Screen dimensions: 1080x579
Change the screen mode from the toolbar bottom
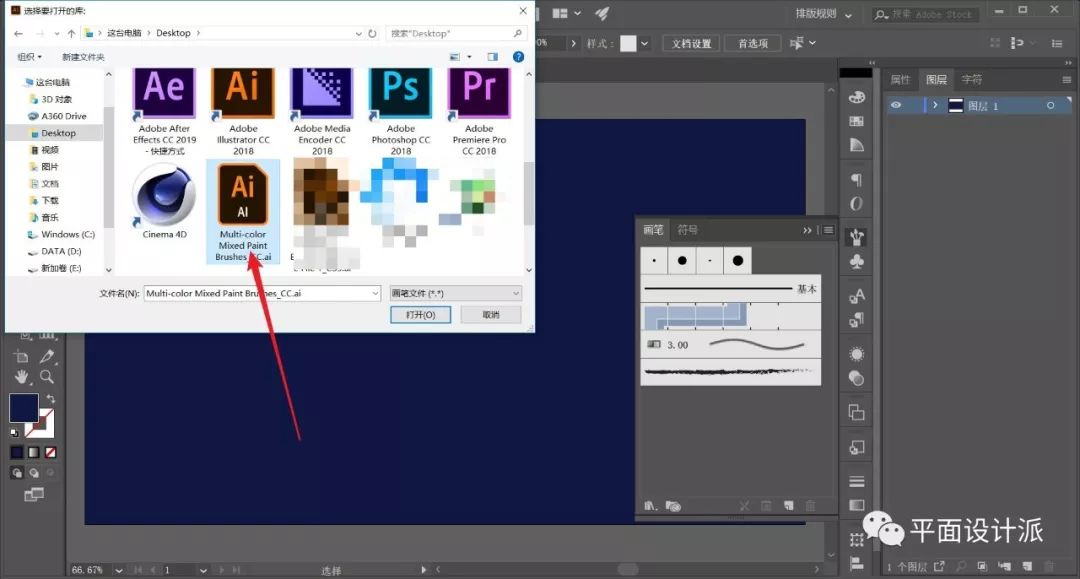(34, 494)
